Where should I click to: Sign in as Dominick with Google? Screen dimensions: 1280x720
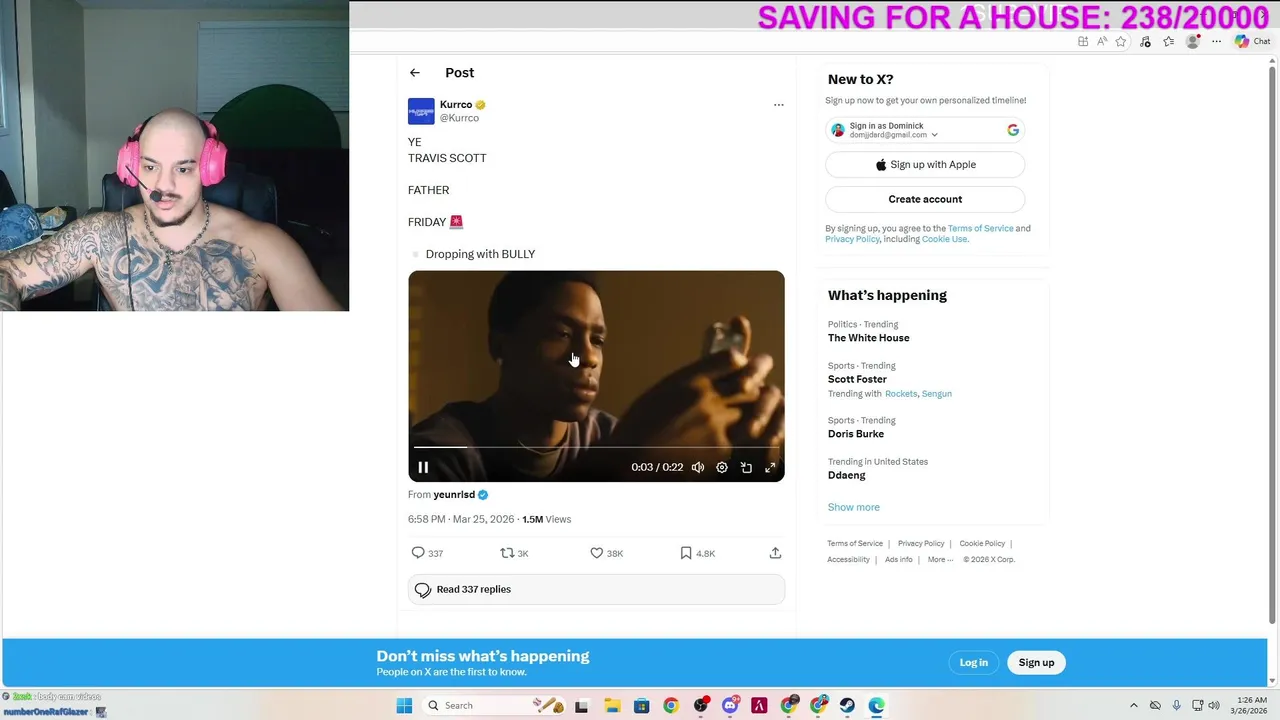[x=925, y=130]
